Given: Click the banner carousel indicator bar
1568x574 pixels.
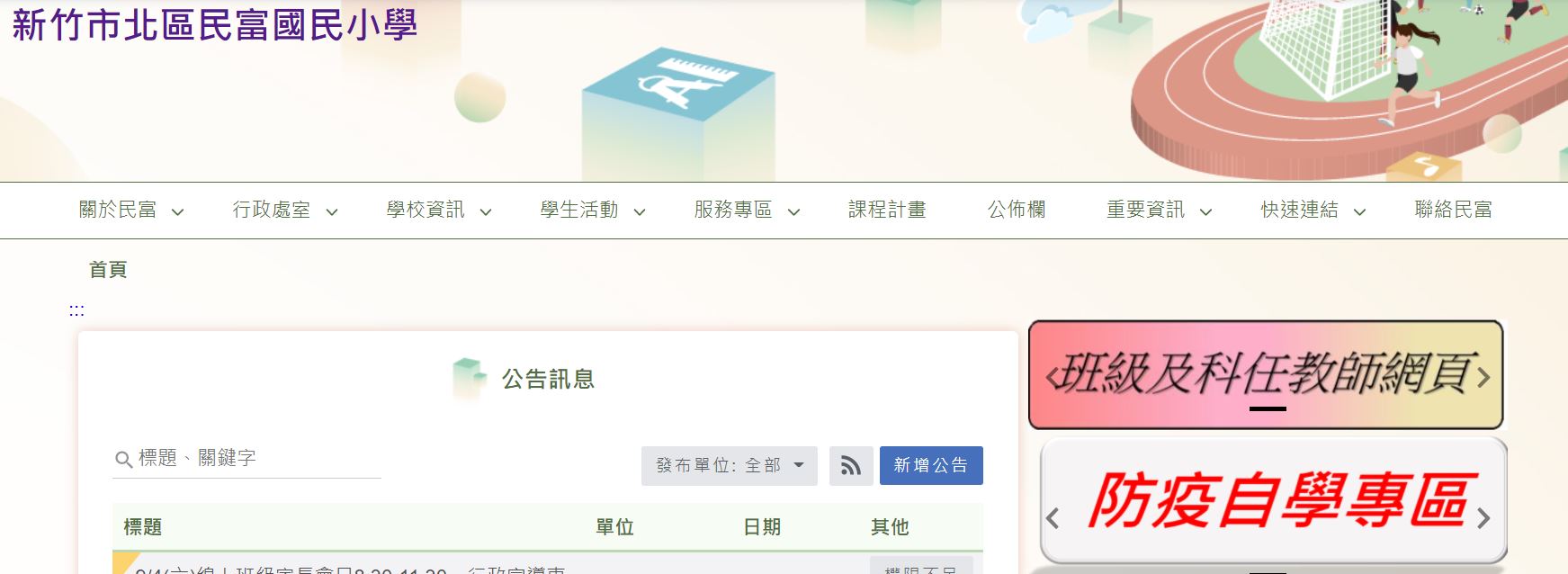Looking at the screenshot, I should [x=1268, y=408].
